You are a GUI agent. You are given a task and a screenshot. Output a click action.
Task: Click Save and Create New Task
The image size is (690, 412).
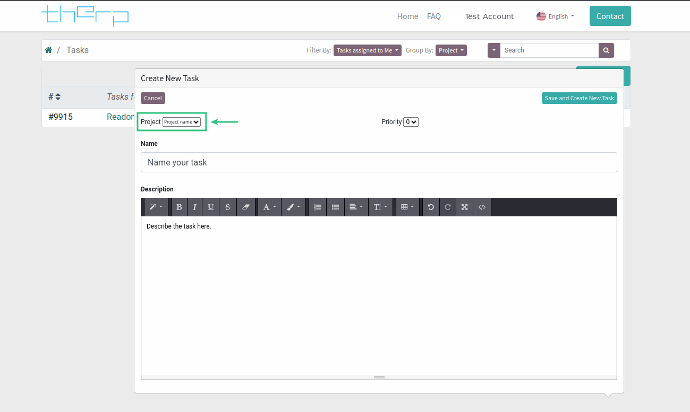tap(579, 98)
